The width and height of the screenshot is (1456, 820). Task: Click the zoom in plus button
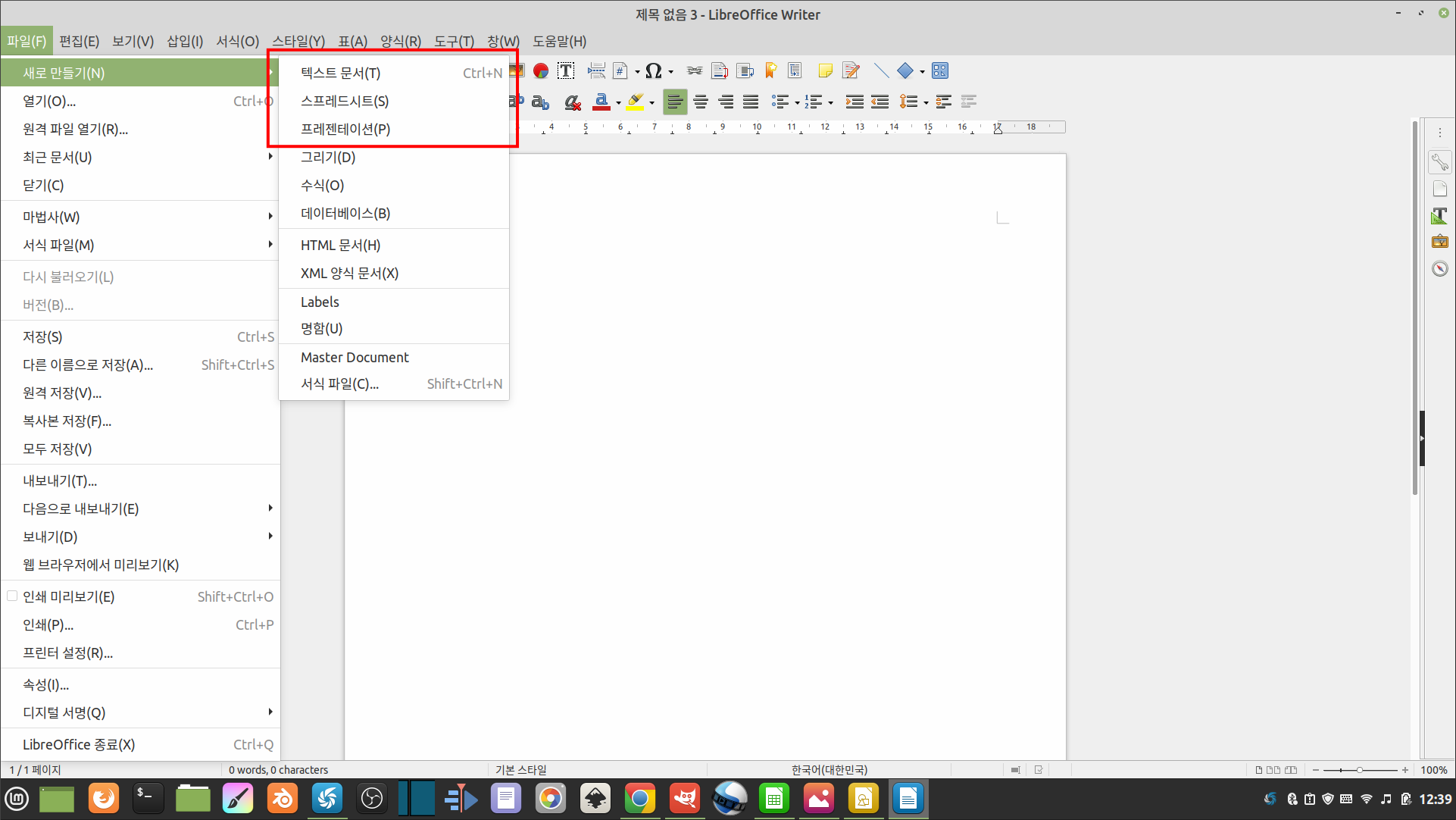click(1405, 770)
